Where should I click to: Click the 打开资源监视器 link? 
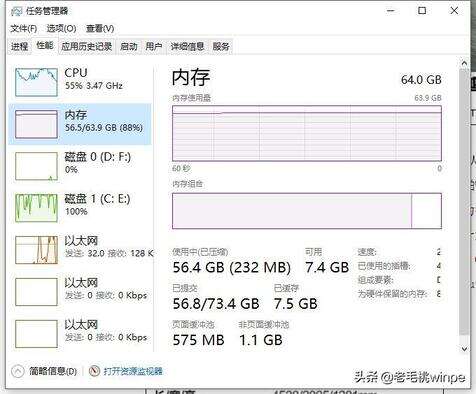pyautogui.click(x=133, y=371)
